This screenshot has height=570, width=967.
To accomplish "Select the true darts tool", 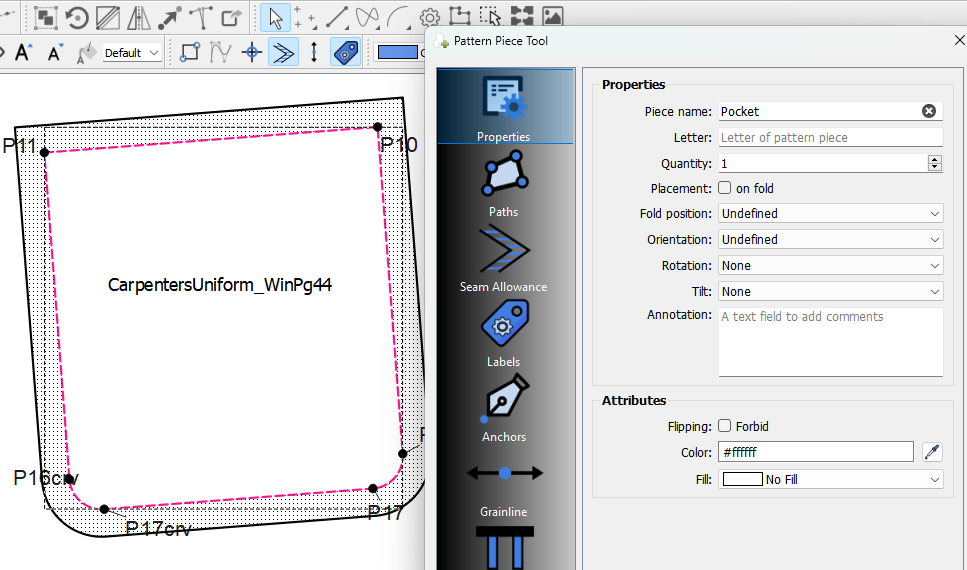I will [200, 17].
